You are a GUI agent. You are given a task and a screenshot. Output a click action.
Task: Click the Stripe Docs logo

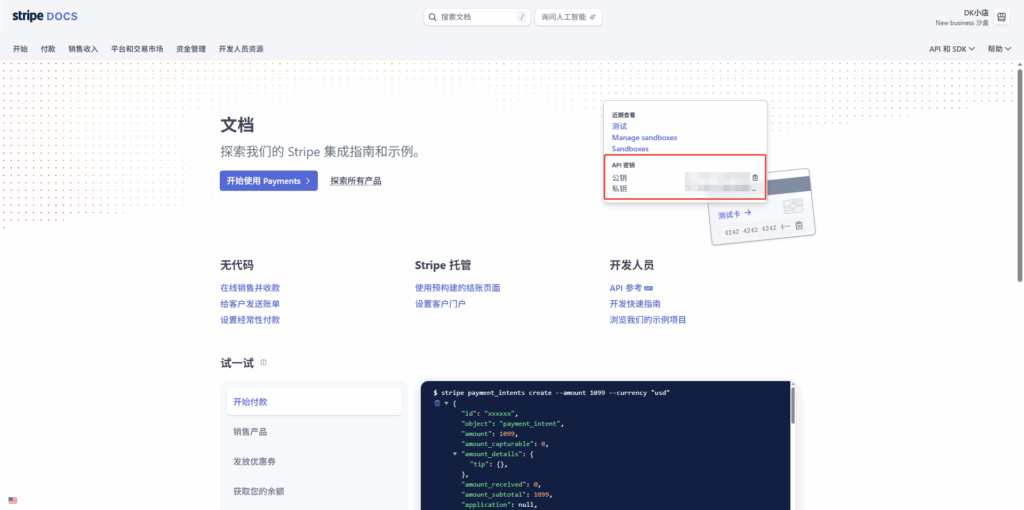pos(45,17)
